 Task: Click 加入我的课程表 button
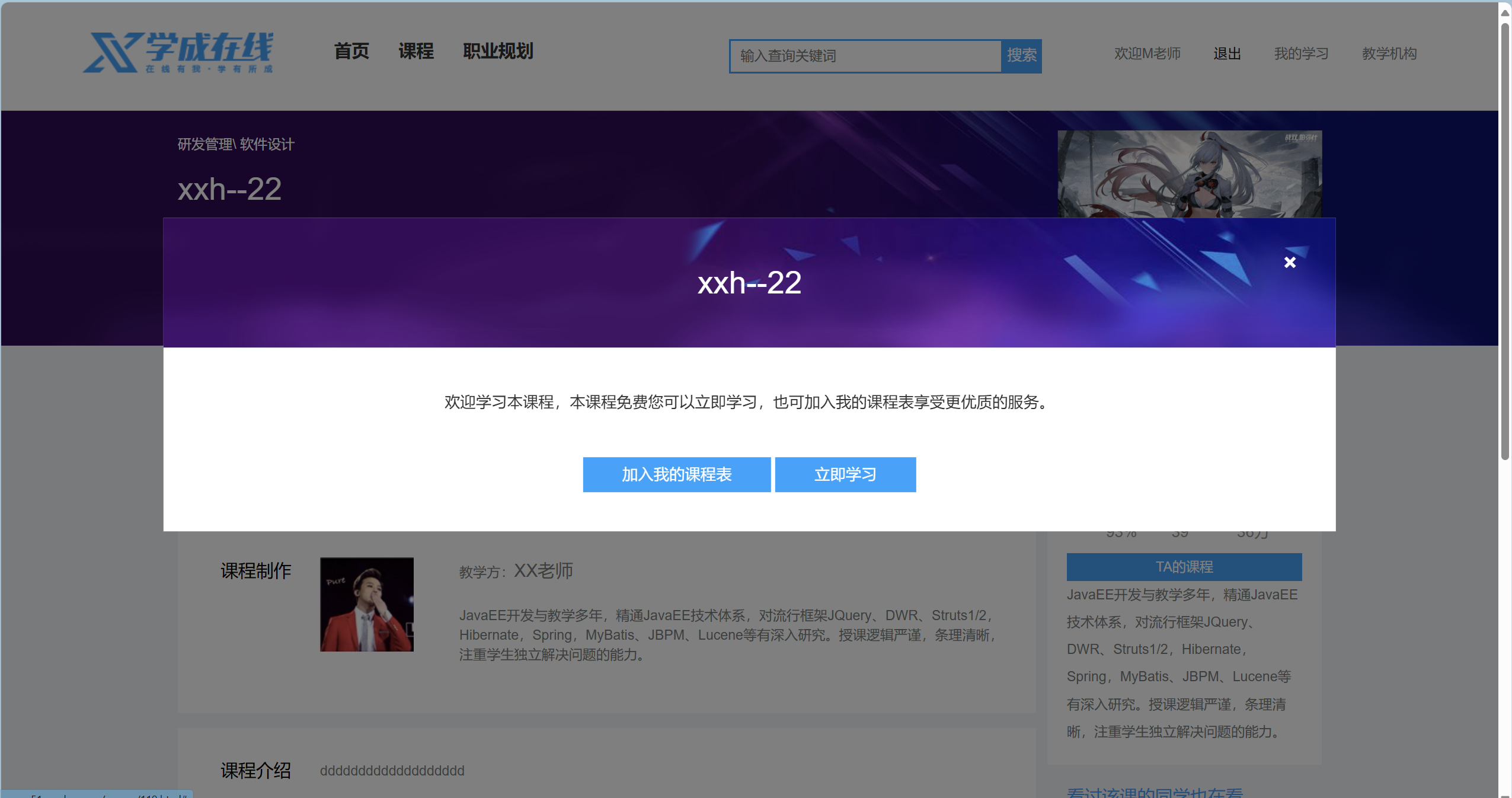click(x=676, y=474)
